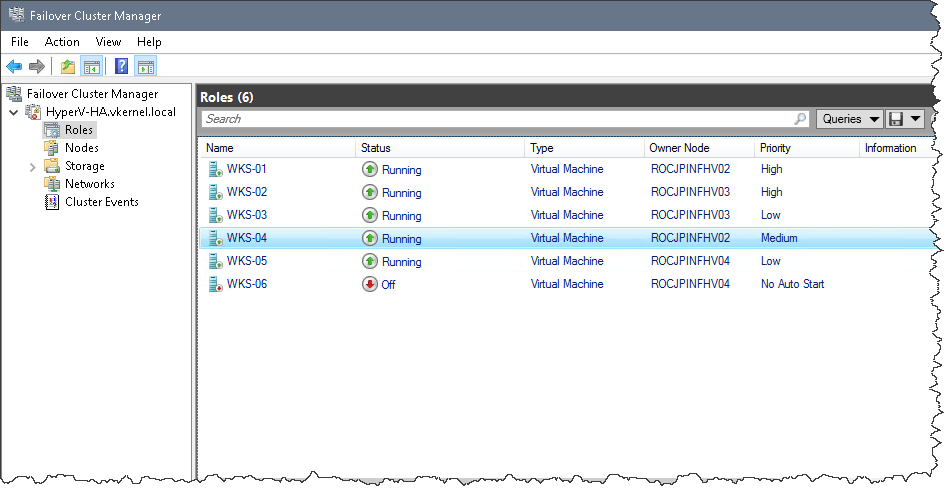This screenshot has height=488, width=946.
Task: Open the save query dropdown arrow
Action: pyautogui.click(x=915, y=119)
